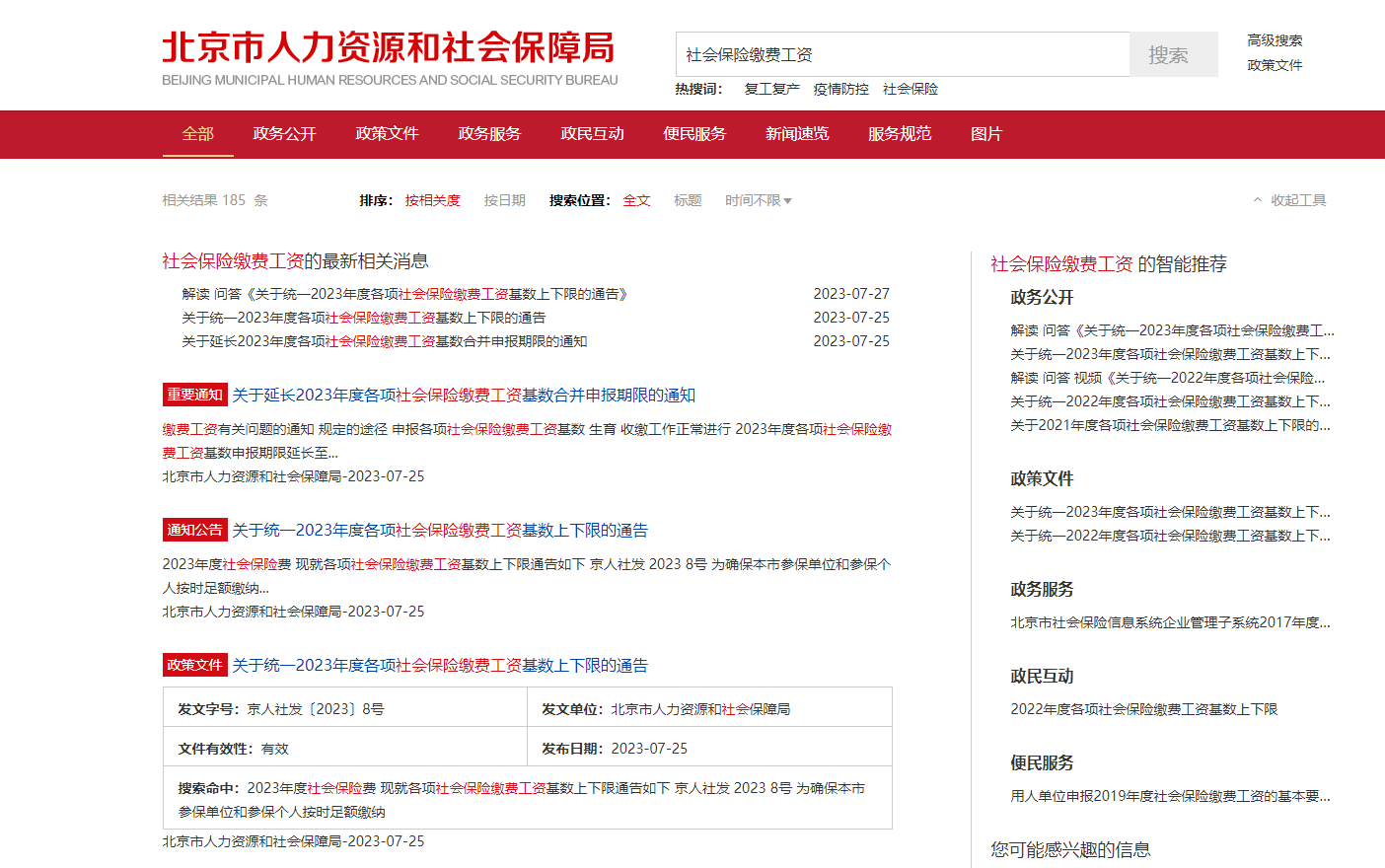Click the first news date 2023-07-27
The height and width of the screenshot is (868, 1385).
(x=851, y=294)
